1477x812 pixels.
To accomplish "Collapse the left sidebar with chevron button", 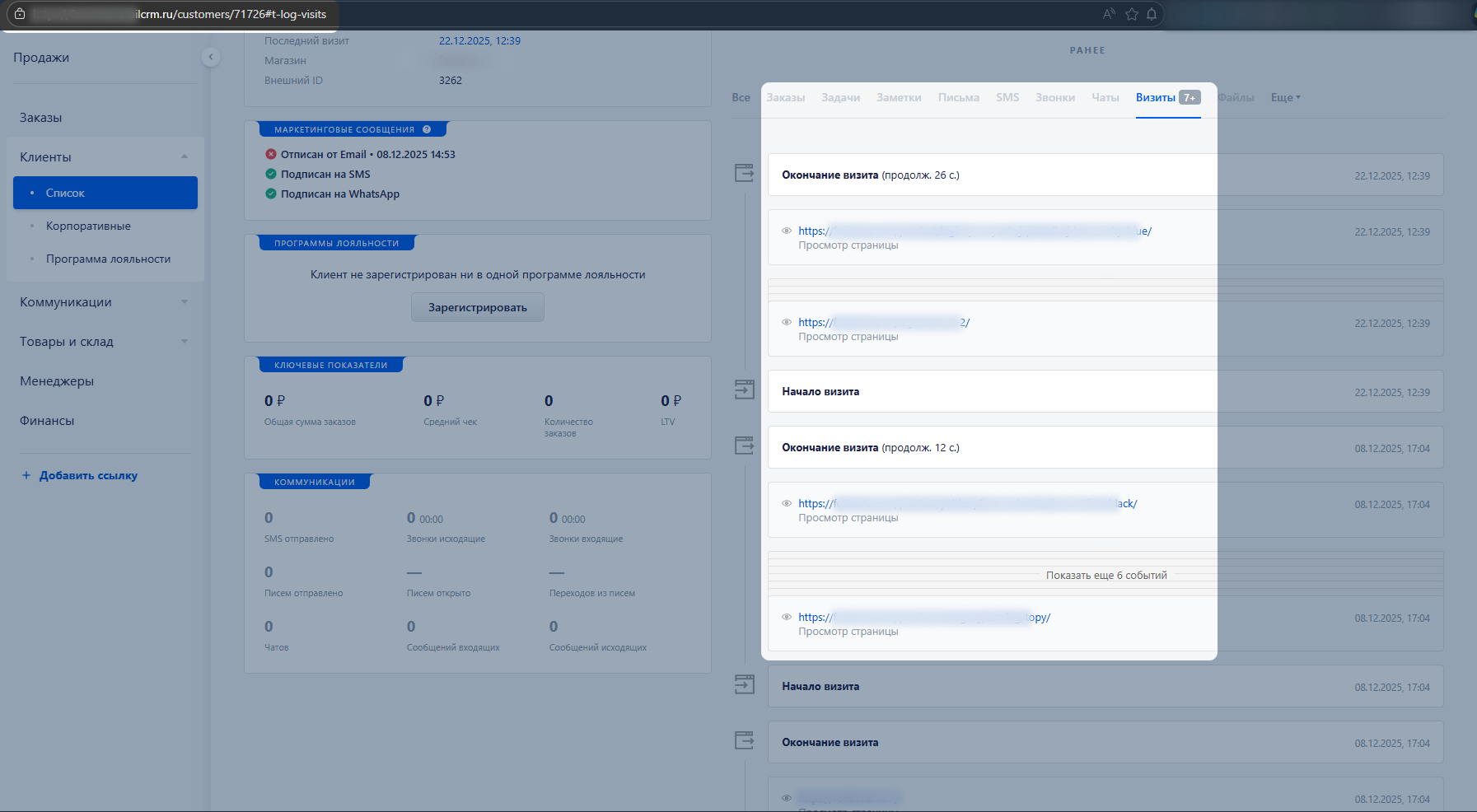I will (x=211, y=57).
